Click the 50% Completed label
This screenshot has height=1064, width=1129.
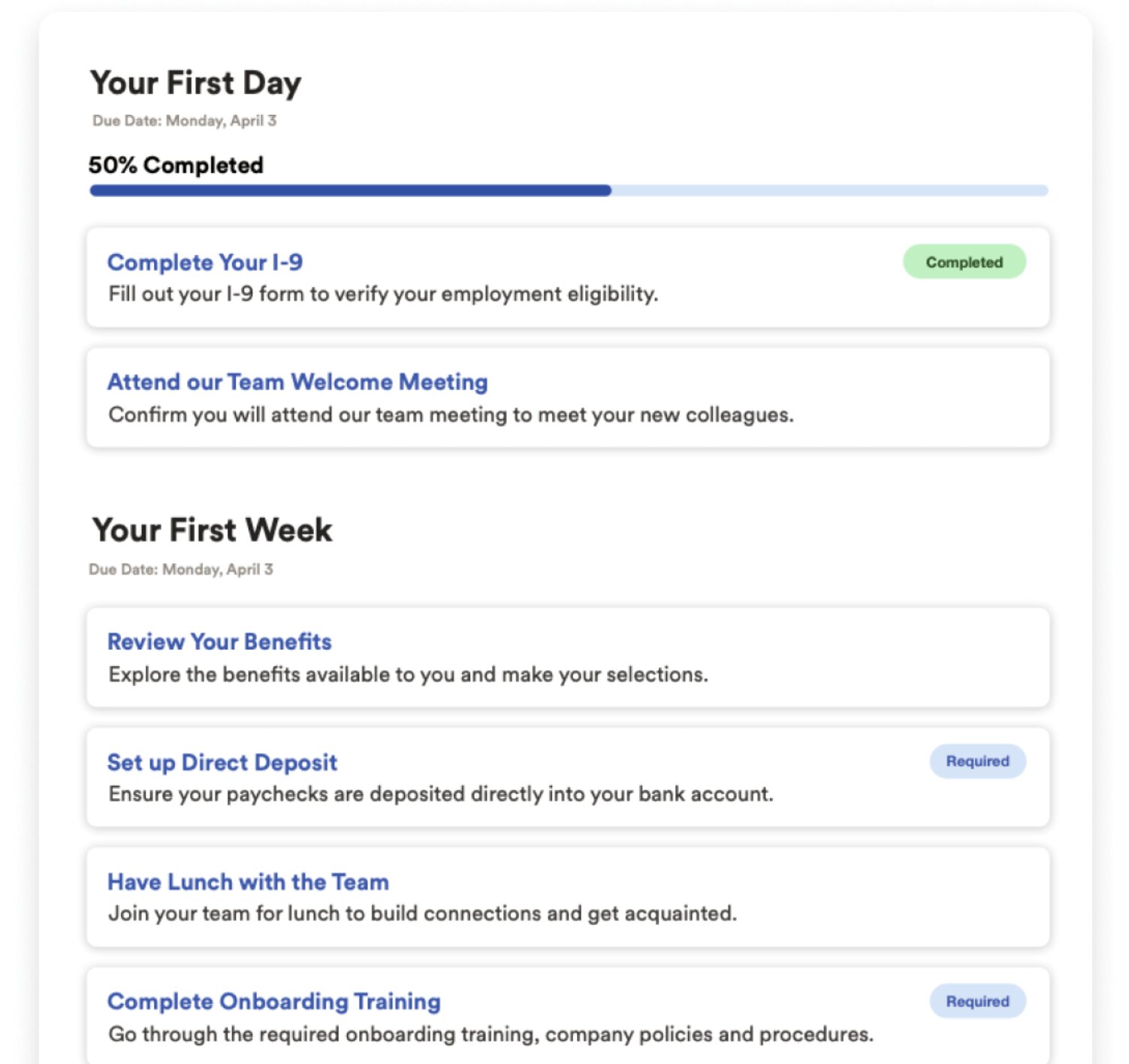click(x=176, y=165)
